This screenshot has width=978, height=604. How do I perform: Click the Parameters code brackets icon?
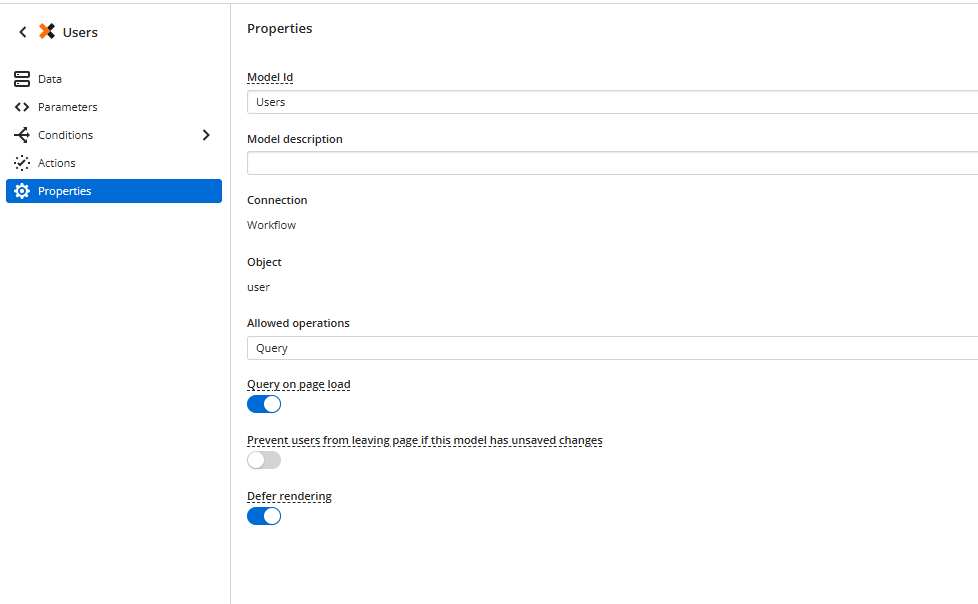[22, 107]
